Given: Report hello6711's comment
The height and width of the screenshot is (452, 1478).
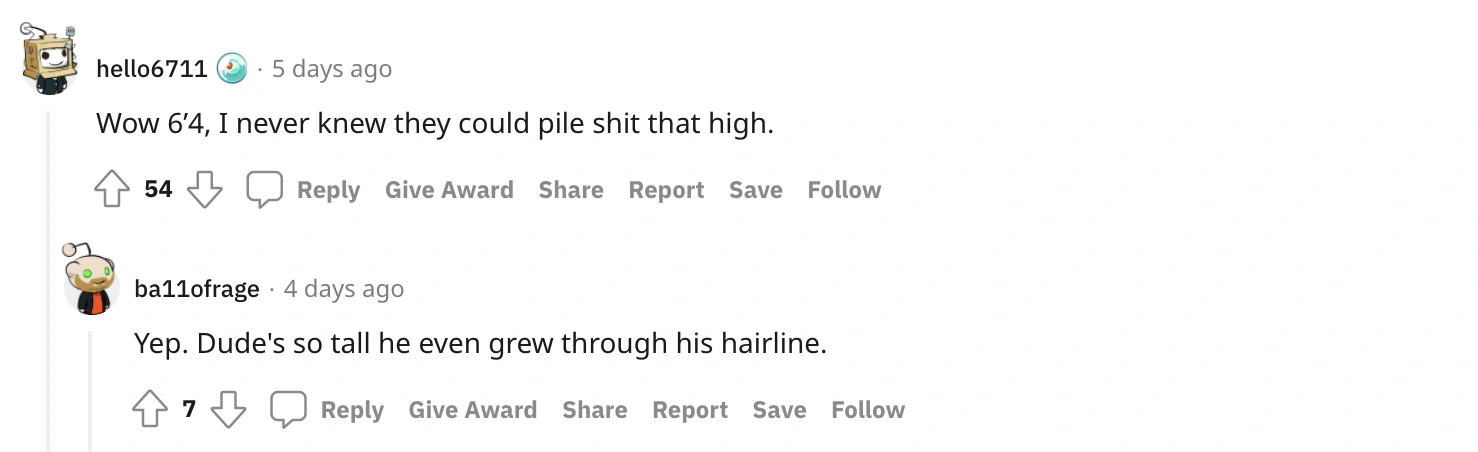Looking at the screenshot, I should coord(666,190).
